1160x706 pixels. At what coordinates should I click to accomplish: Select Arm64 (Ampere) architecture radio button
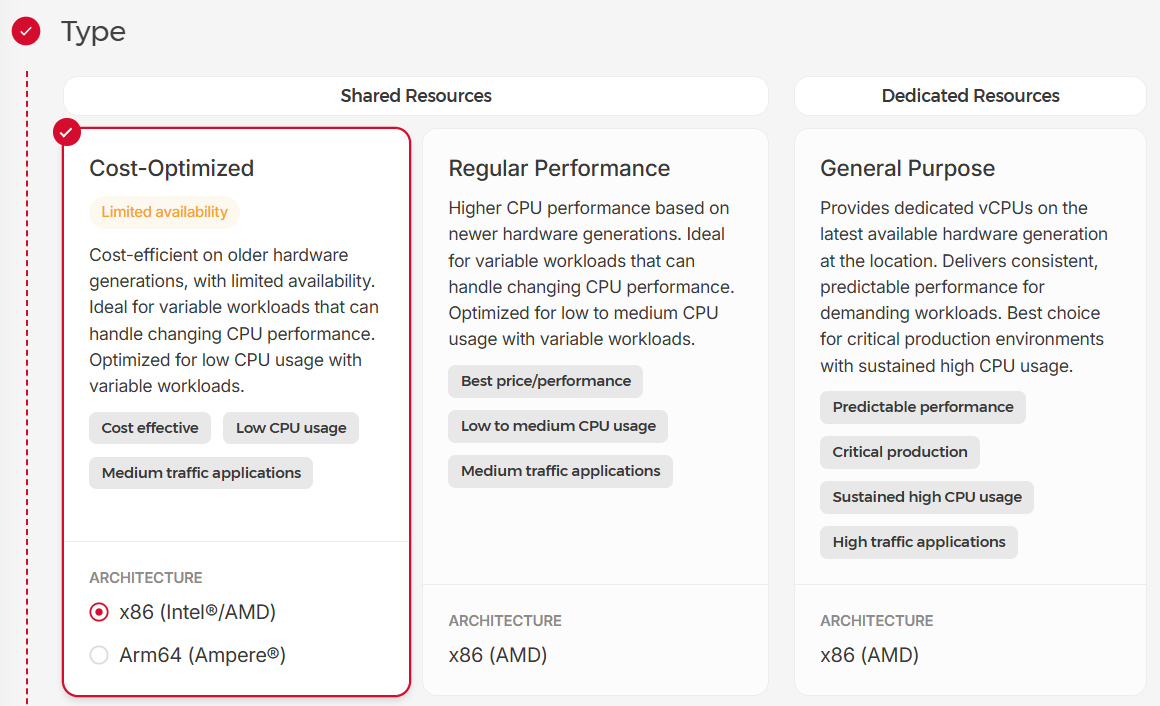click(x=99, y=656)
